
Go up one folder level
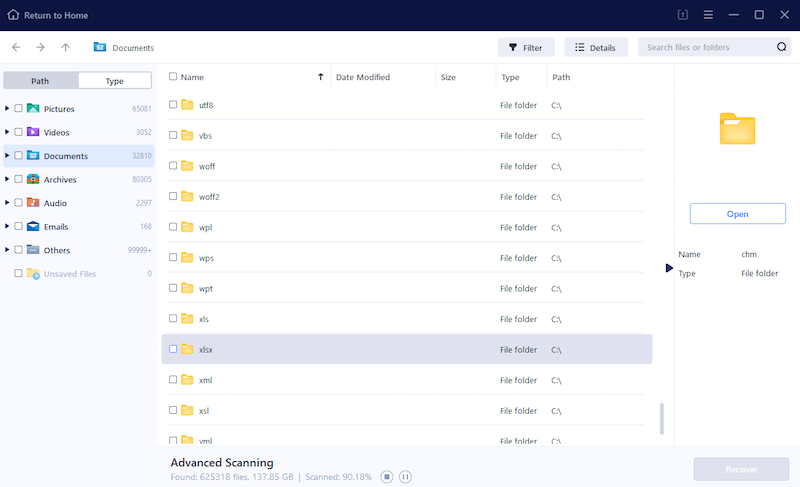pos(66,47)
